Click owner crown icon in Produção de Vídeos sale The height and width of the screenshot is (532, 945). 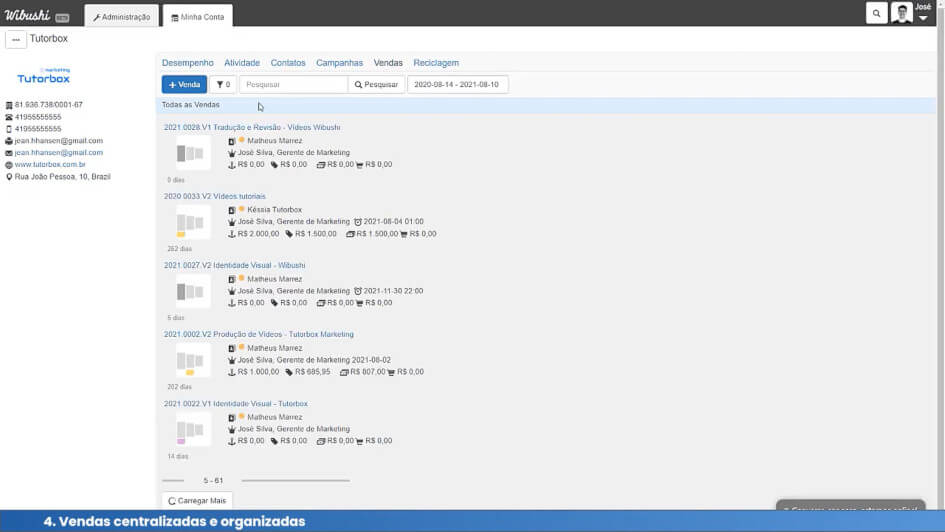click(231, 360)
